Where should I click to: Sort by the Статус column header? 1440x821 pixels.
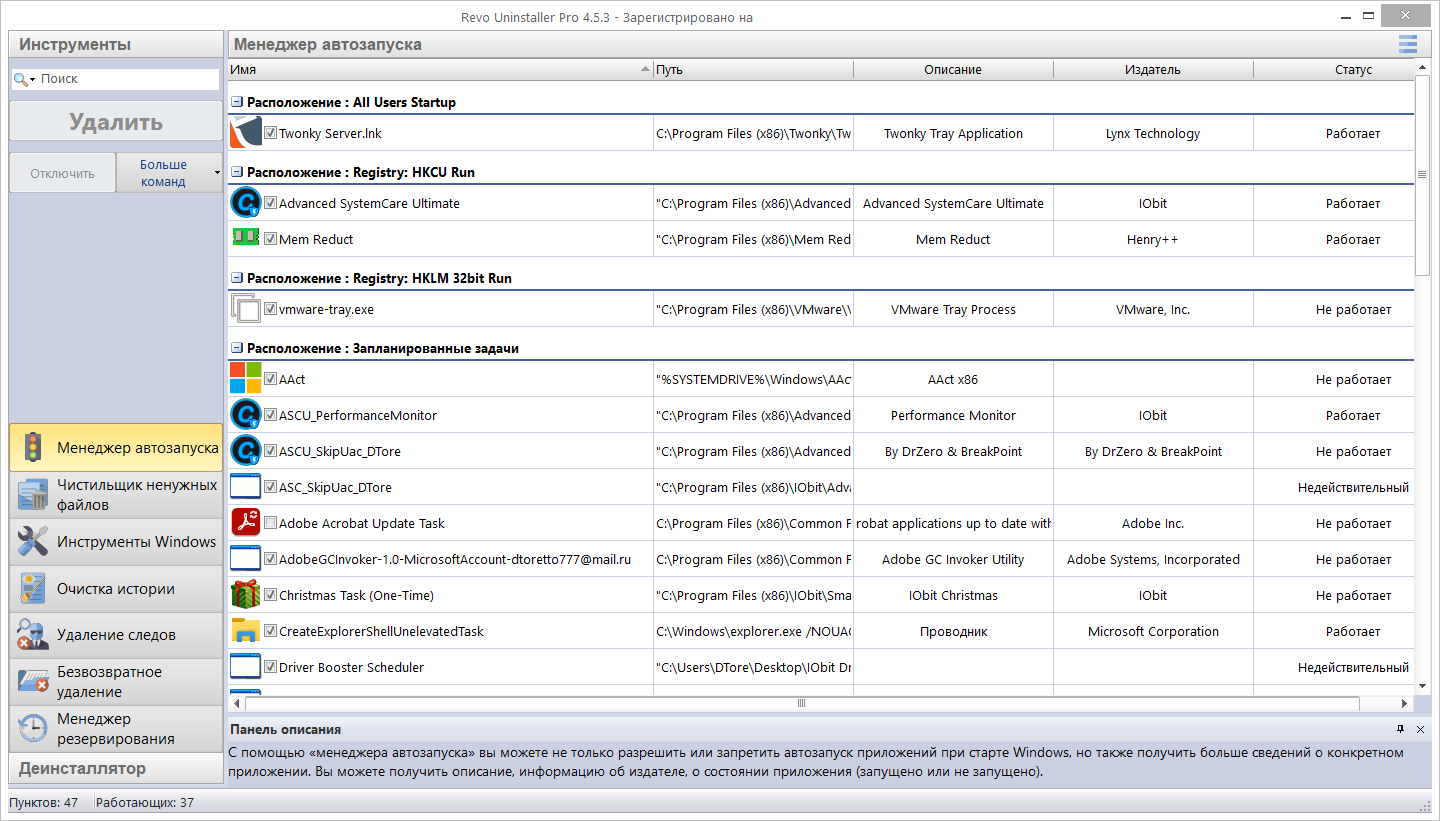(x=1334, y=70)
